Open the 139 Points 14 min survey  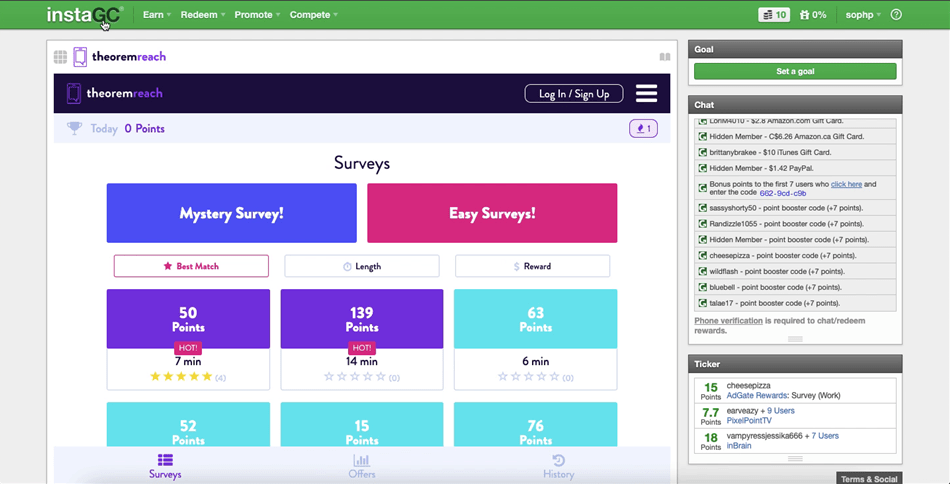[x=362, y=339]
